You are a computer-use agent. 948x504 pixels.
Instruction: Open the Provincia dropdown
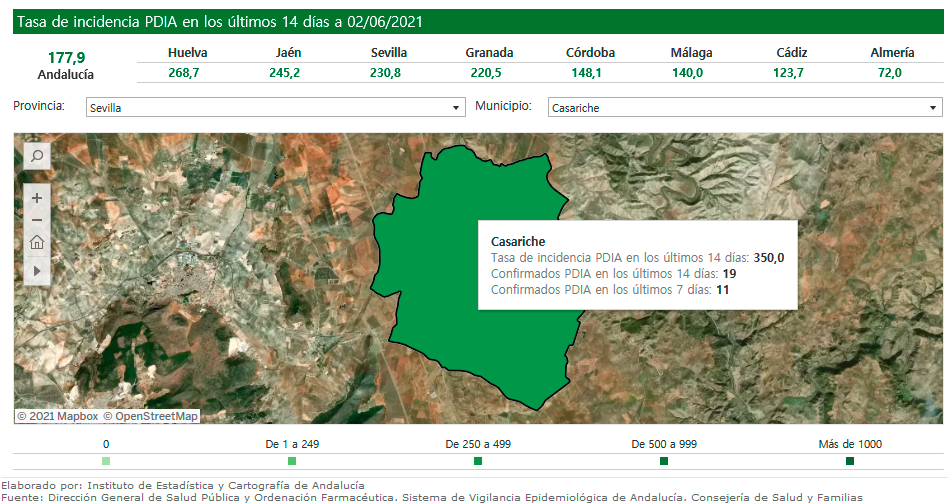(x=275, y=107)
